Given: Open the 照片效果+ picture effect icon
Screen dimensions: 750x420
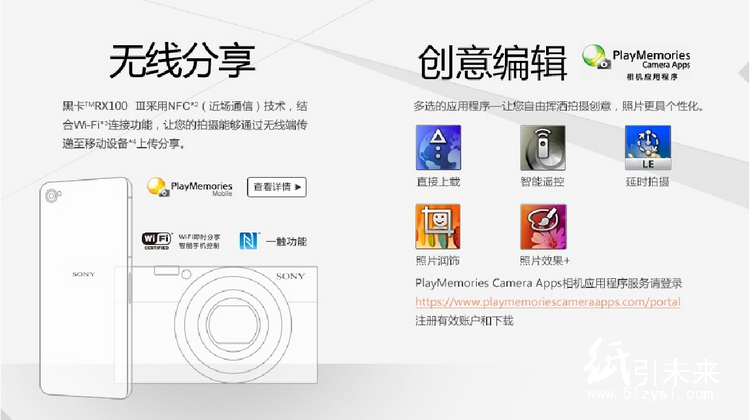Looking at the screenshot, I should point(541,226).
